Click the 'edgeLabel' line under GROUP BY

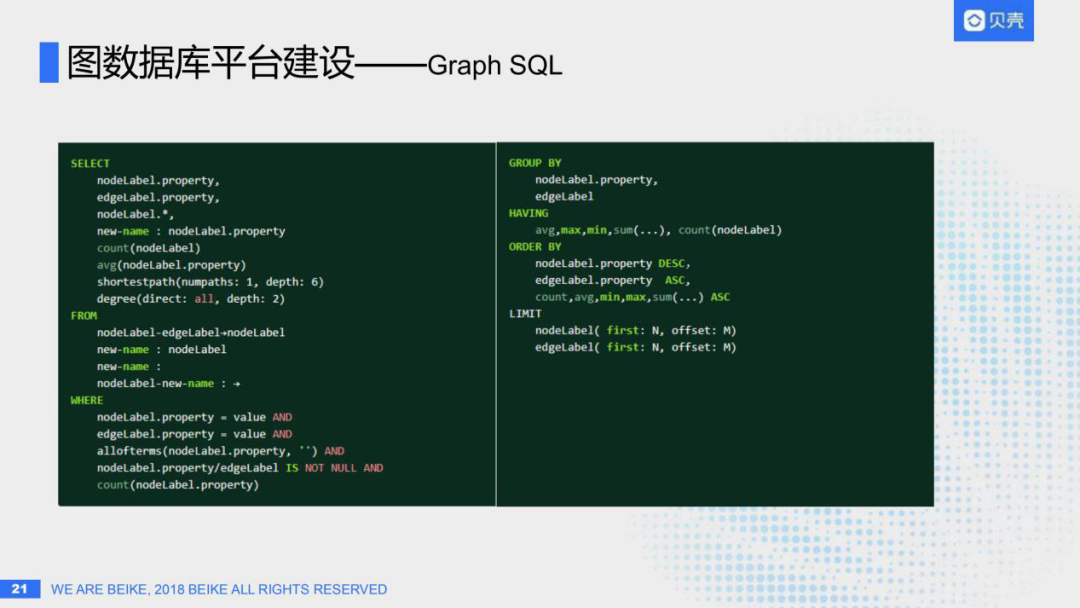click(x=564, y=196)
